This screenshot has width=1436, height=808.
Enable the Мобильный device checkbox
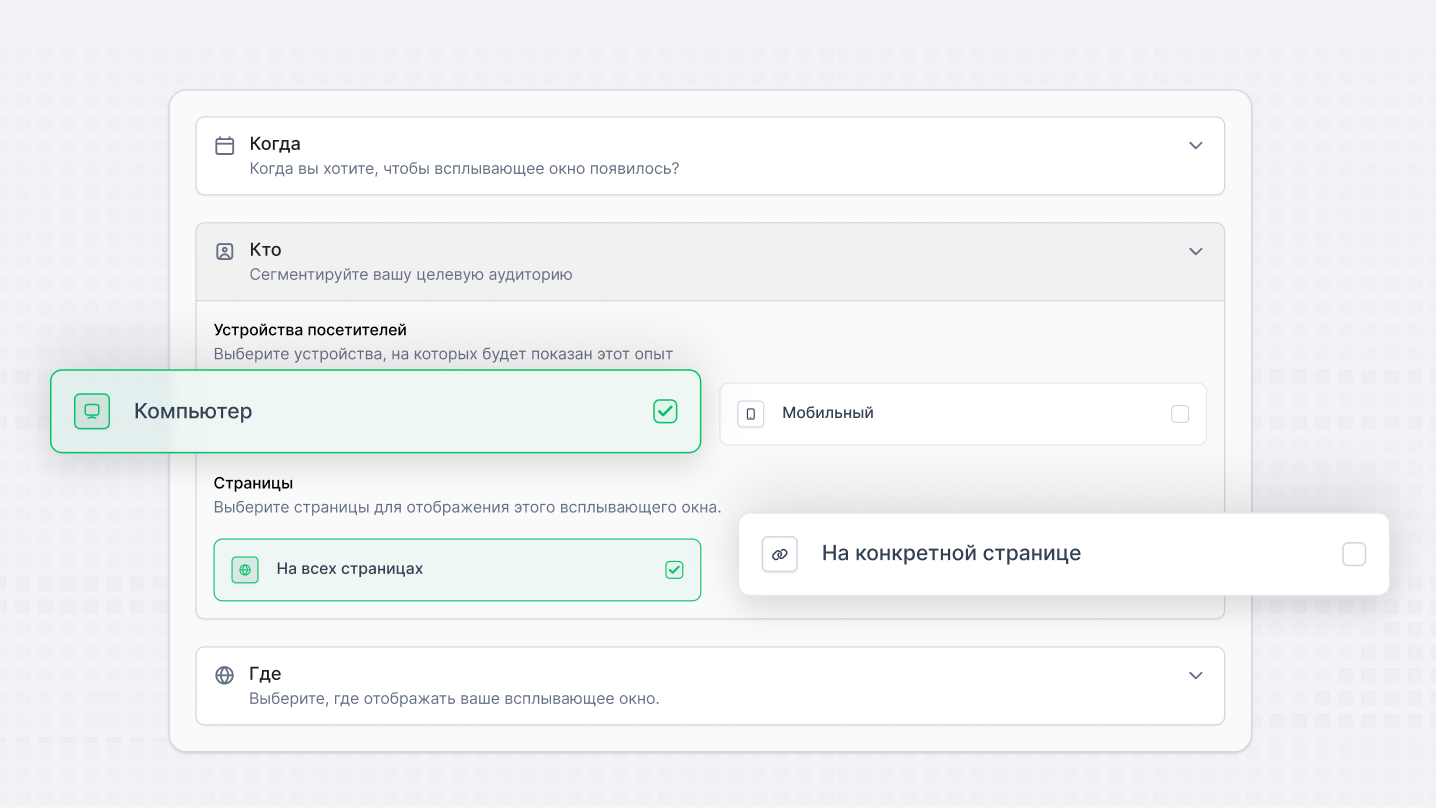point(1180,414)
